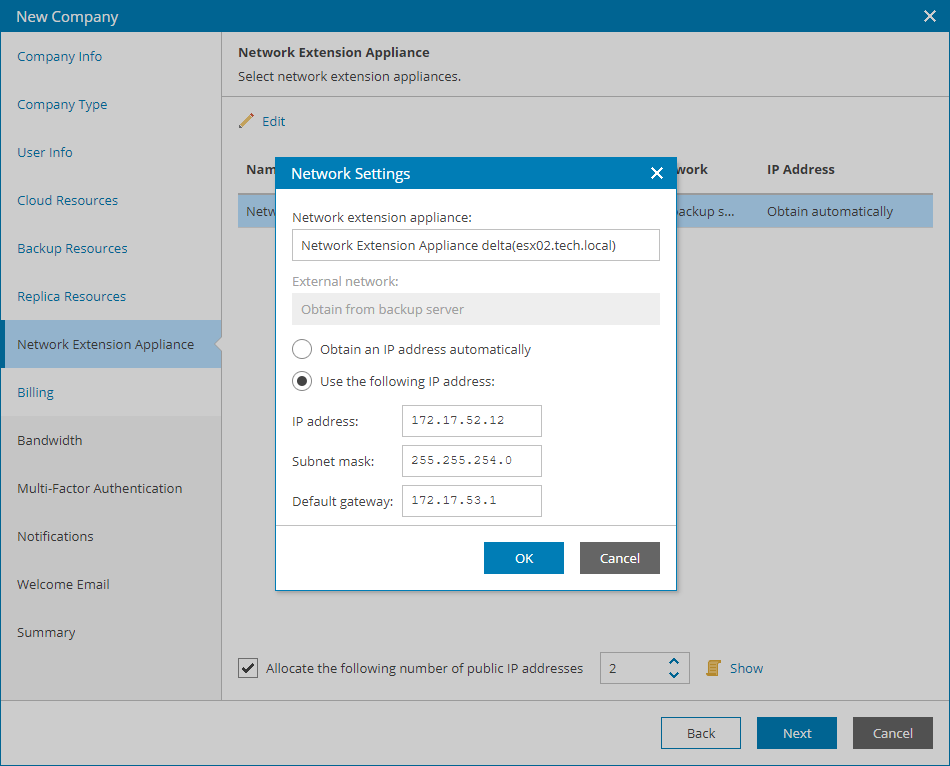Decrease public IP addresses count
This screenshot has height=766, width=950.
[x=674, y=674]
